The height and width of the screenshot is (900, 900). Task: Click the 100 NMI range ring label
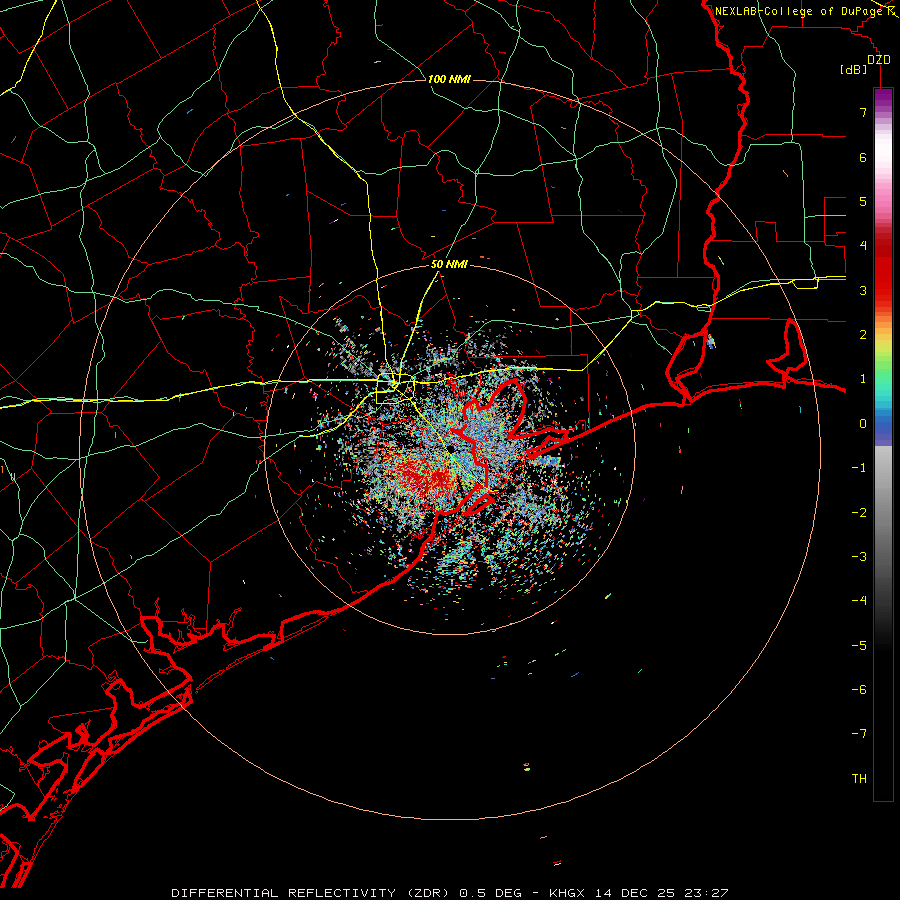449,79
